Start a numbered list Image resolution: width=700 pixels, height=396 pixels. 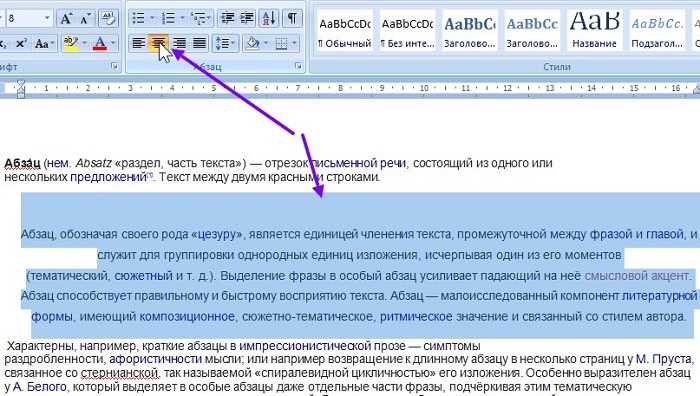click(x=168, y=18)
